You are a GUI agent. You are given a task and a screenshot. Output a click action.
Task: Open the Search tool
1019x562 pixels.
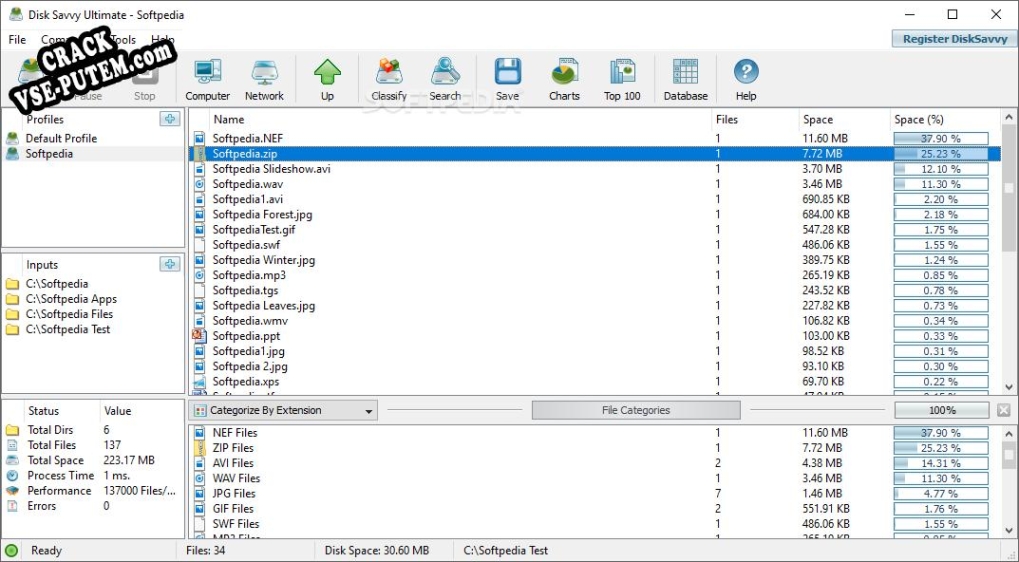[445, 78]
